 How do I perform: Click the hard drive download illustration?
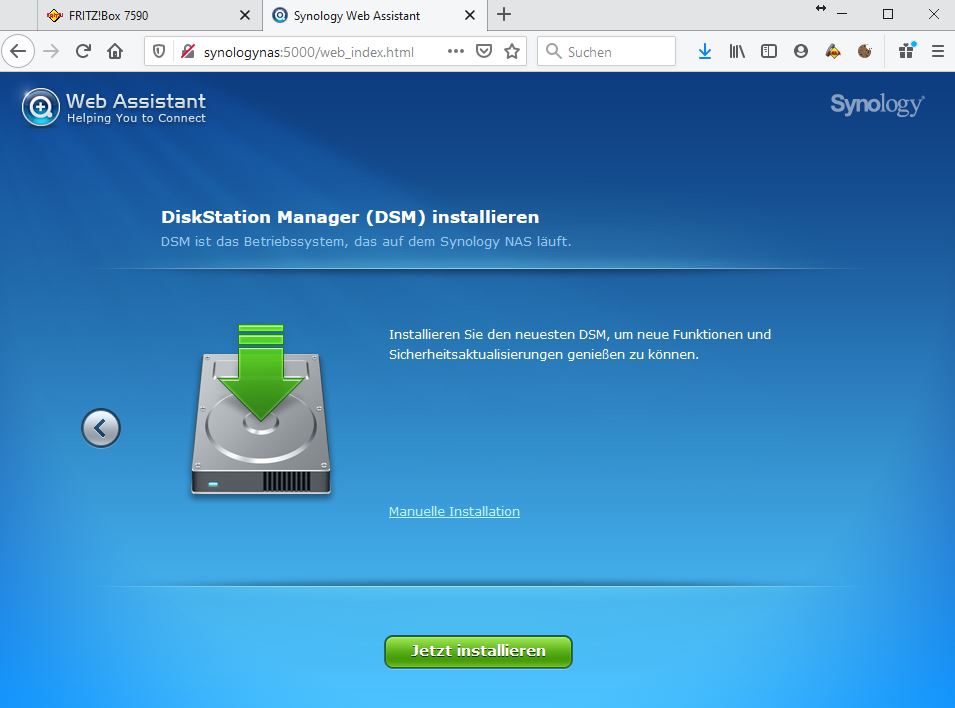click(x=261, y=409)
